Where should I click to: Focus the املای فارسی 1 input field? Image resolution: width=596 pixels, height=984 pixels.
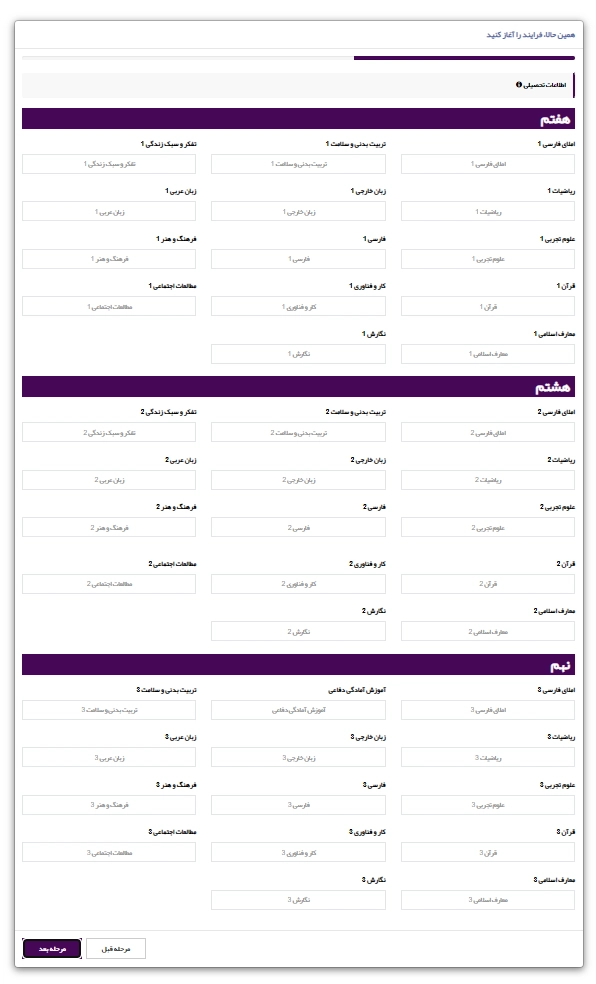[487, 164]
